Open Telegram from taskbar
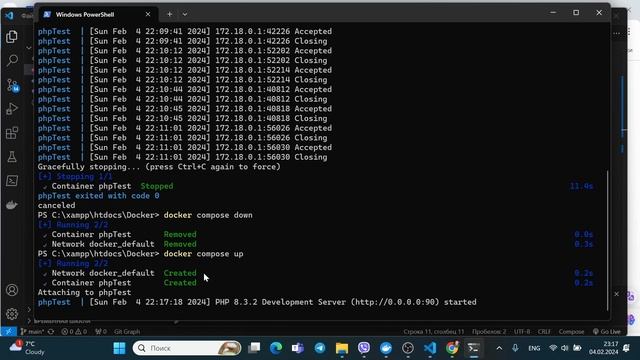The width and height of the screenshot is (640, 360). 320,348
